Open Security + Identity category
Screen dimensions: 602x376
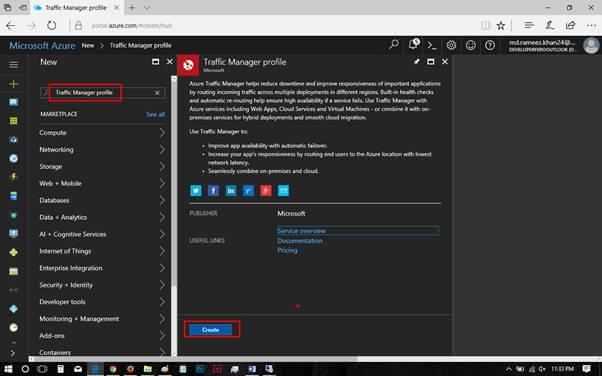pyautogui.click(x=102, y=285)
